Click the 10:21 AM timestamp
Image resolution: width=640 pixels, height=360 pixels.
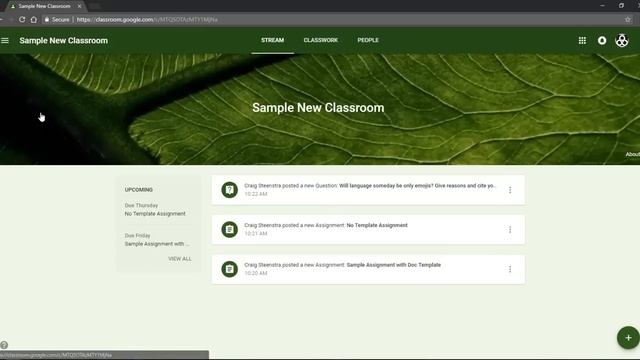coord(256,233)
